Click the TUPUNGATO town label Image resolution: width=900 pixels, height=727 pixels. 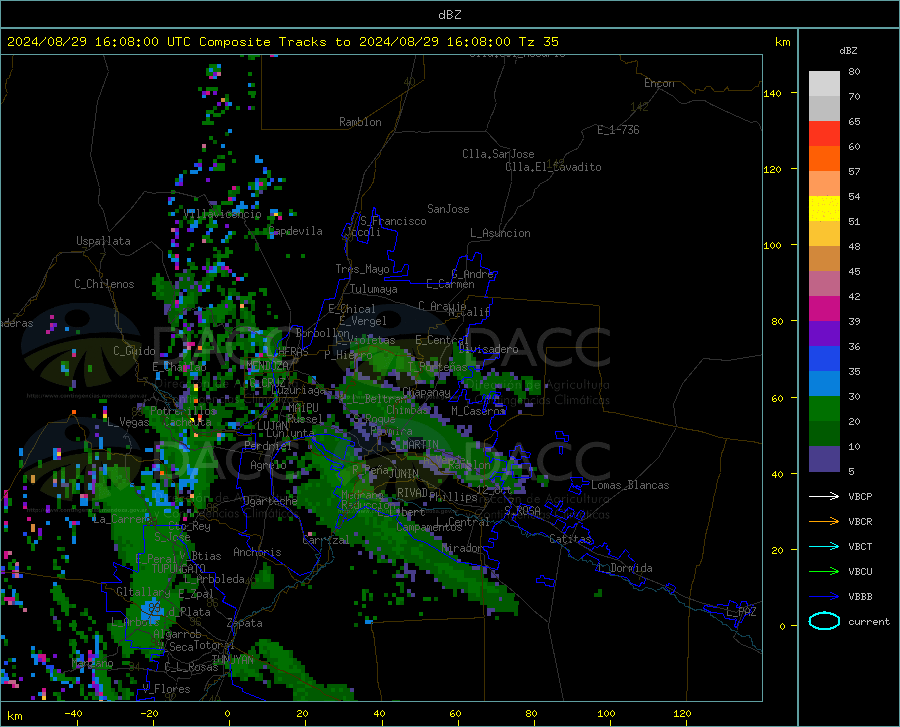tap(179, 568)
